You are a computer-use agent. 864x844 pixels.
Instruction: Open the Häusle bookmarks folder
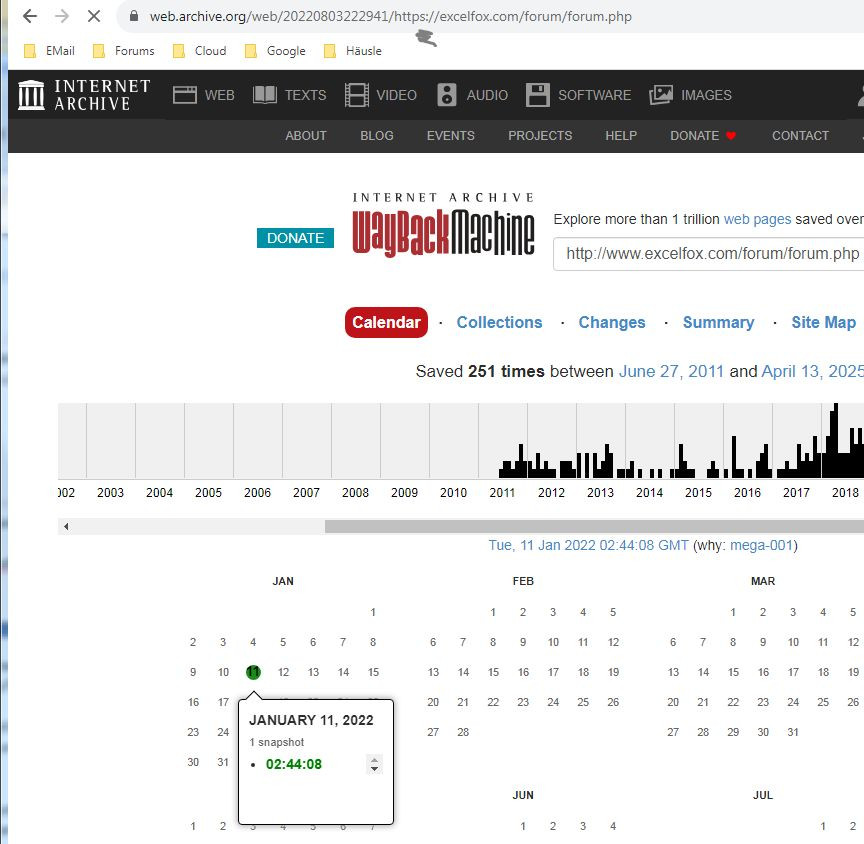[x=353, y=51]
